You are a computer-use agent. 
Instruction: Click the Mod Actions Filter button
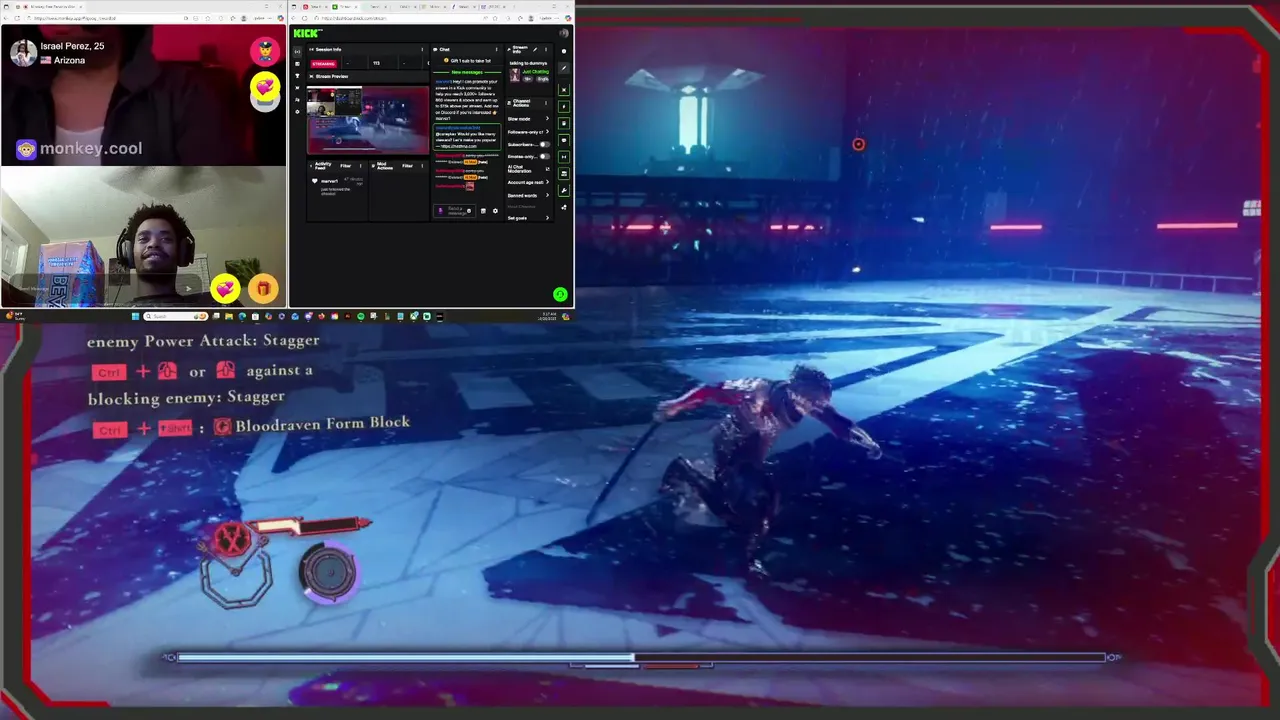coord(407,166)
